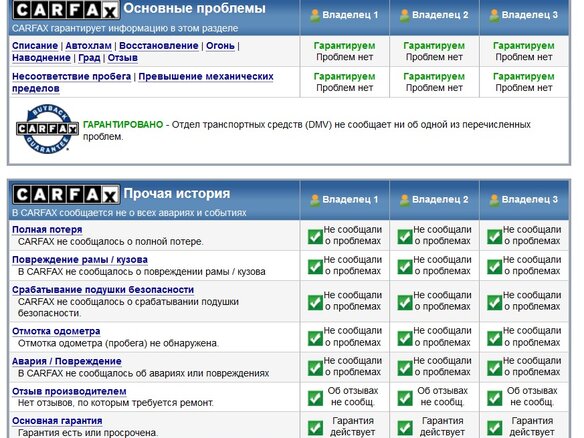Click the Прочая история section title
This screenshot has width=584, height=438.
(x=177, y=194)
